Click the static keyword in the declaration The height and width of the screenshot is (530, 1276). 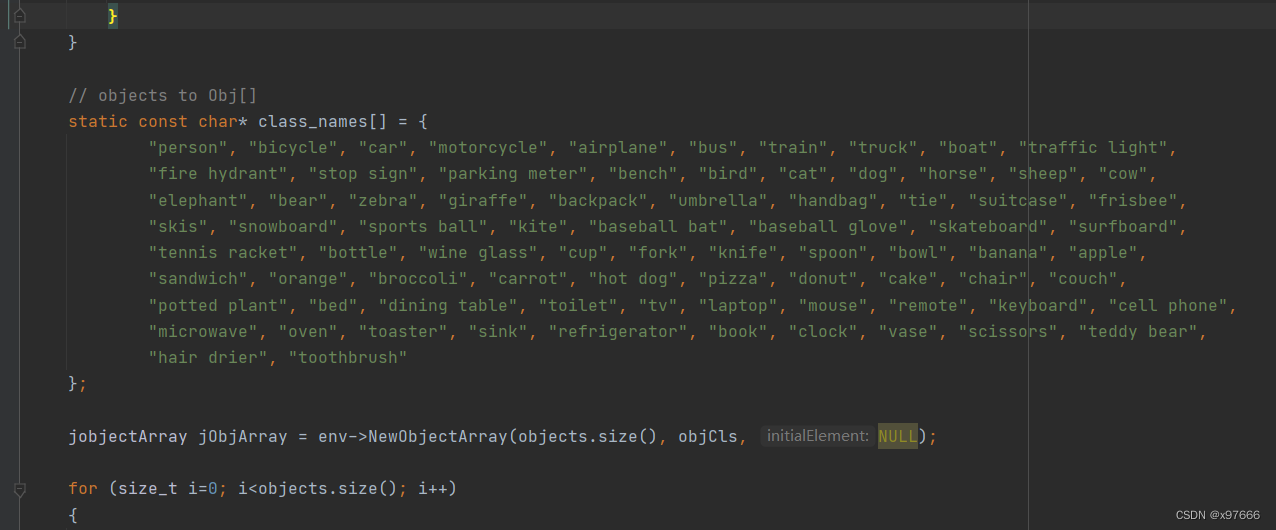pos(98,121)
